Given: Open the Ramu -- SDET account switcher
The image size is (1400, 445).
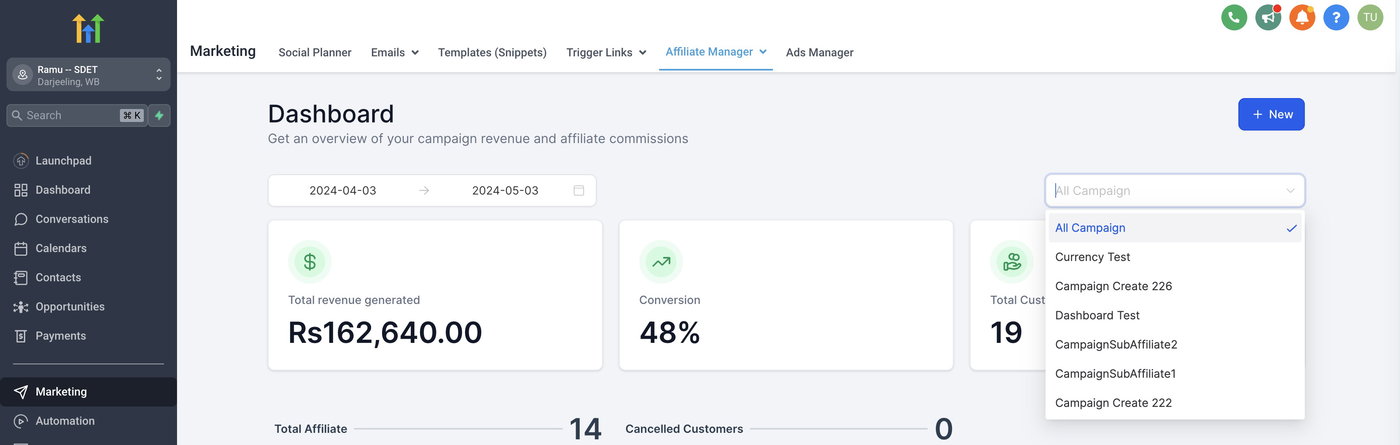Looking at the screenshot, I should click(88, 75).
